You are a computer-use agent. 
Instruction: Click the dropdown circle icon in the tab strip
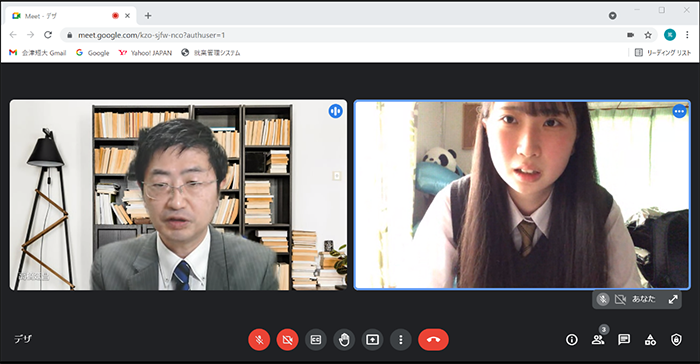(x=612, y=16)
